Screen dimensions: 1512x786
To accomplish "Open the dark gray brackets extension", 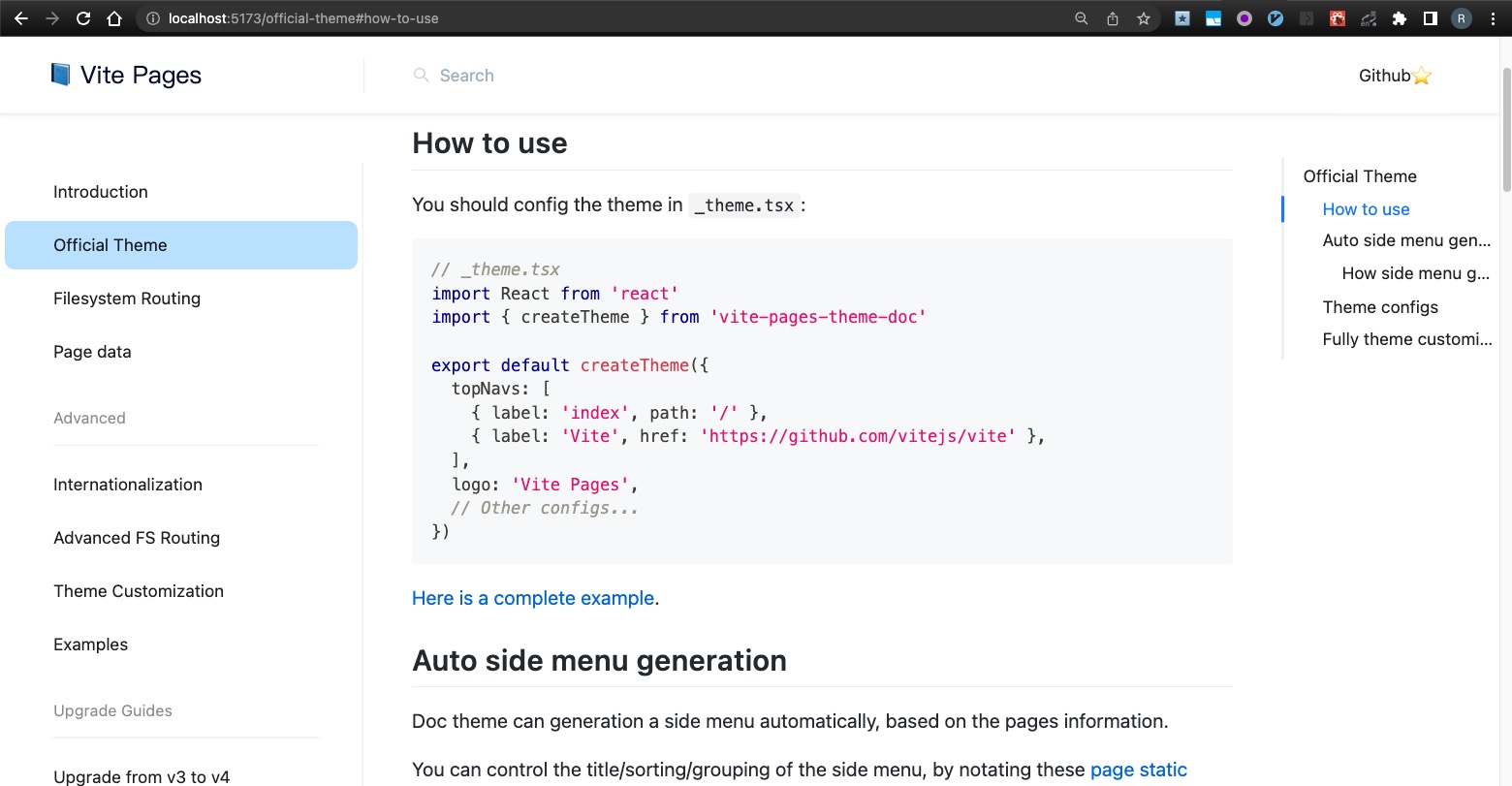I will (1307, 18).
